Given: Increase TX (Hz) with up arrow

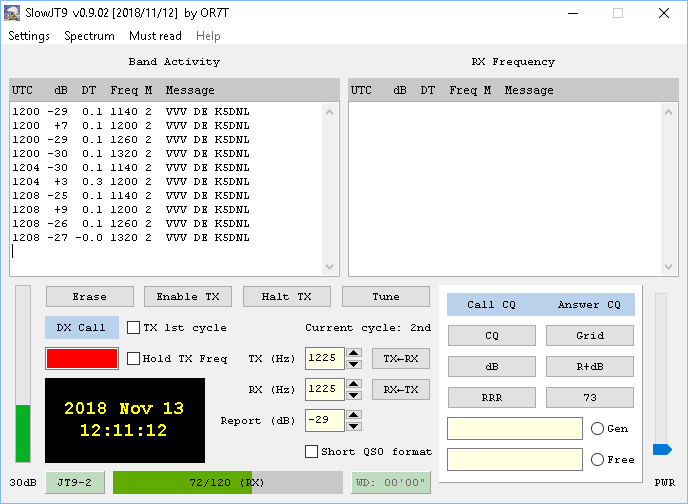Looking at the screenshot, I should tap(354, 353).
